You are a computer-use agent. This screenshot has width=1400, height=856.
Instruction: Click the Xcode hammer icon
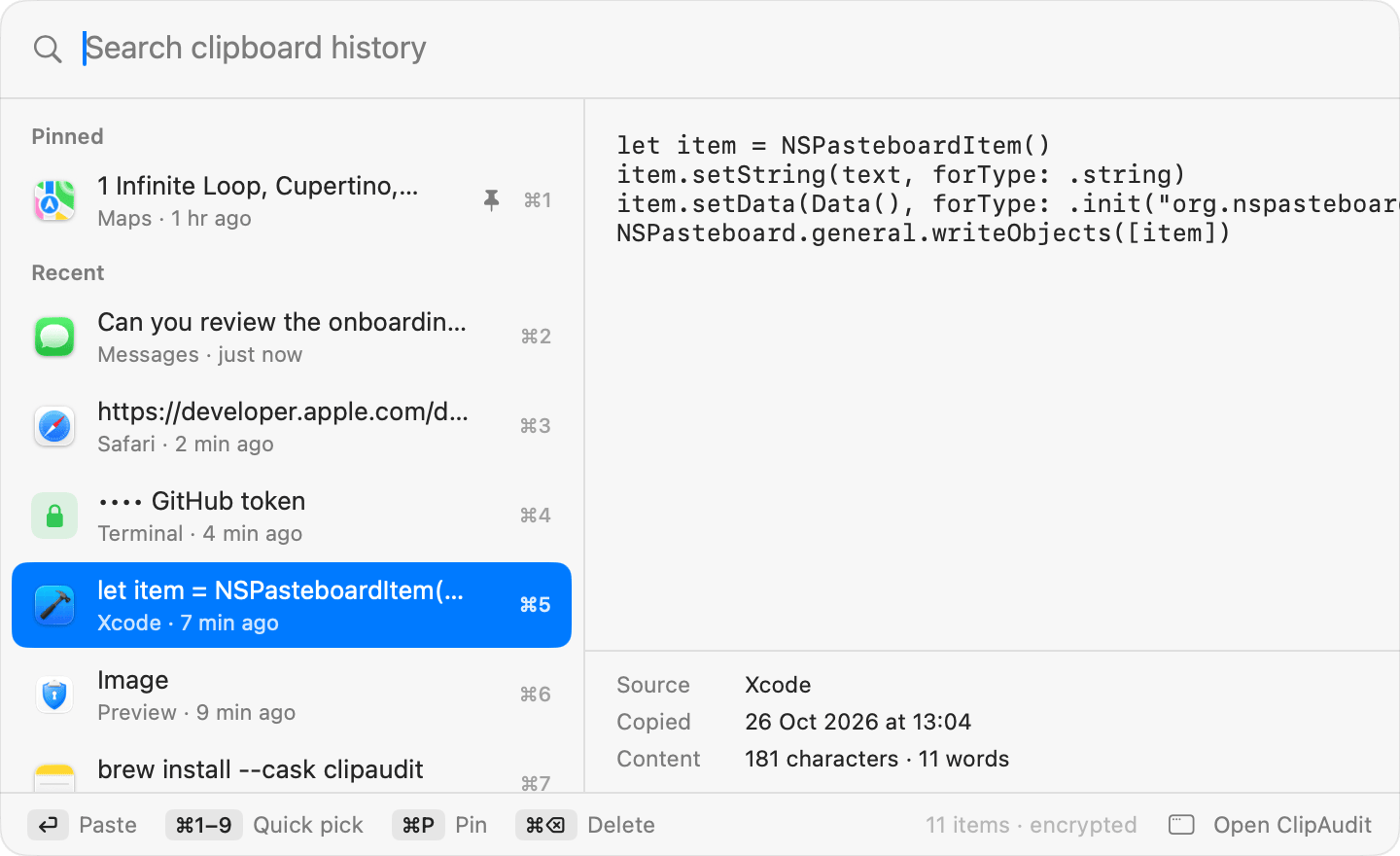coord(54,605)
